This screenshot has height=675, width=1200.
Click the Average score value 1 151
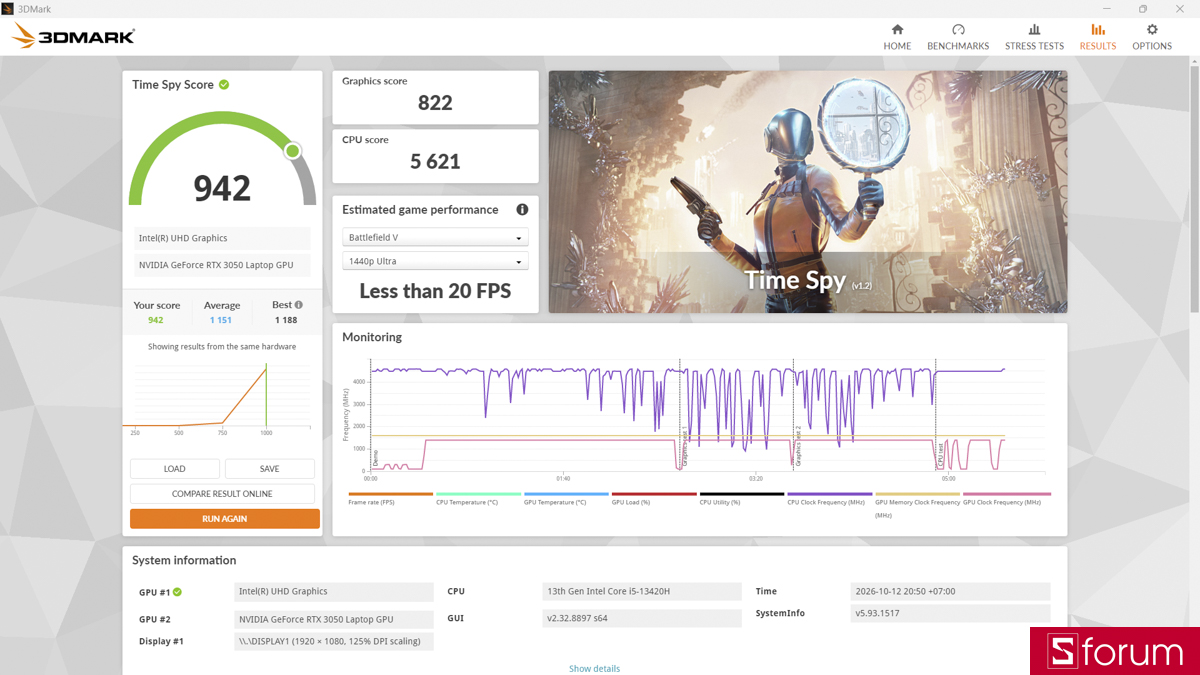tap(221, 320)
